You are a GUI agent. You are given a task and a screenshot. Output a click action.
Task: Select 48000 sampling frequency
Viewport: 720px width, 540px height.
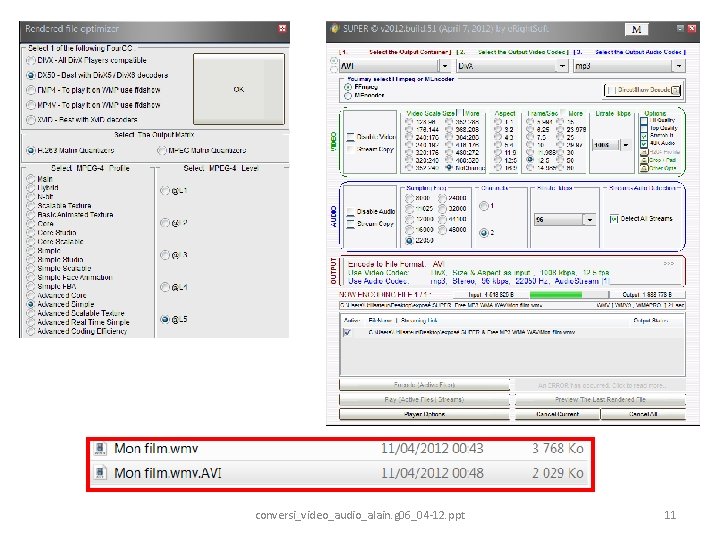[x=442, y=230]
